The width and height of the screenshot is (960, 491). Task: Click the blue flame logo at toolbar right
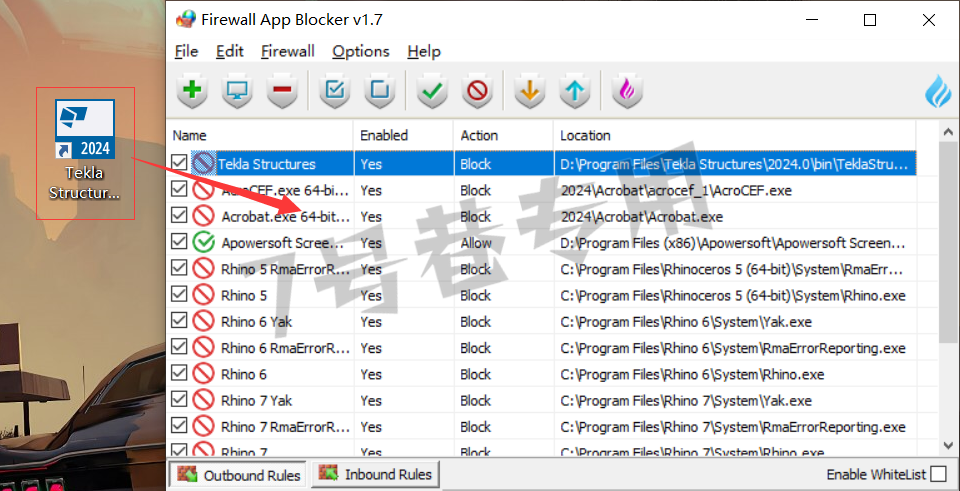(x=939, y=91)
